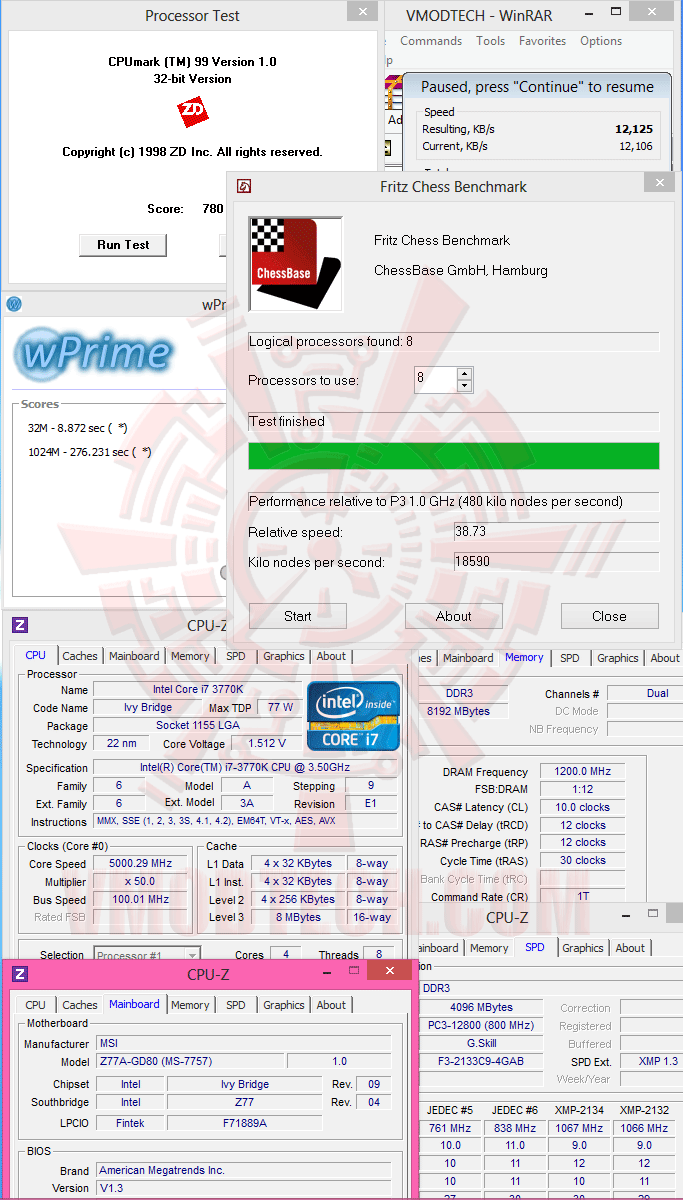The image size is (683, 1200).
Task: Minimize the CPU-Z SPD window
Action: (x=627, y=914)
